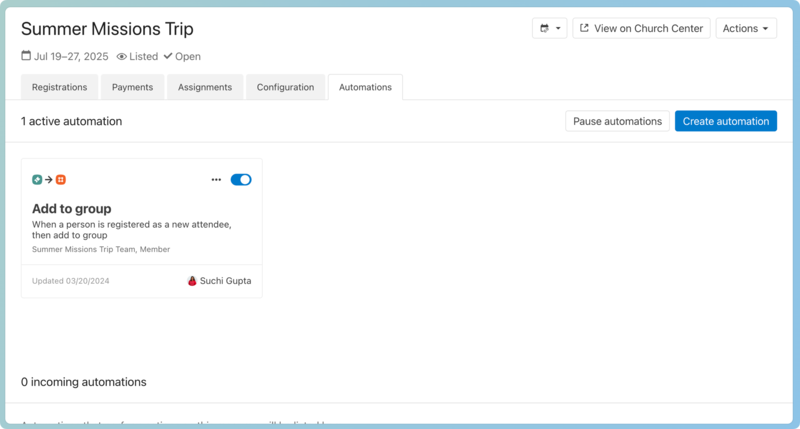The width and height of the screenshot is (800, 429).
Task: Open the Actions dropdown menu
Action: 746,29
